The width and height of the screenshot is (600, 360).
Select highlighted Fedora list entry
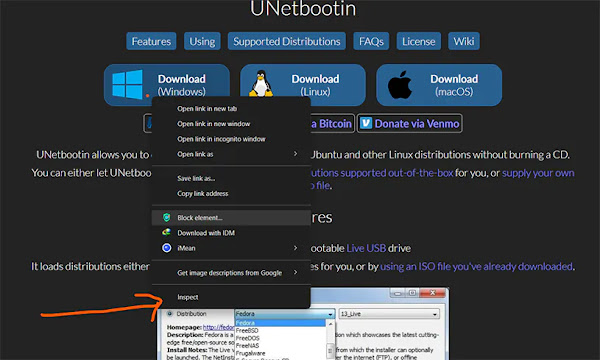click(280, 323)
